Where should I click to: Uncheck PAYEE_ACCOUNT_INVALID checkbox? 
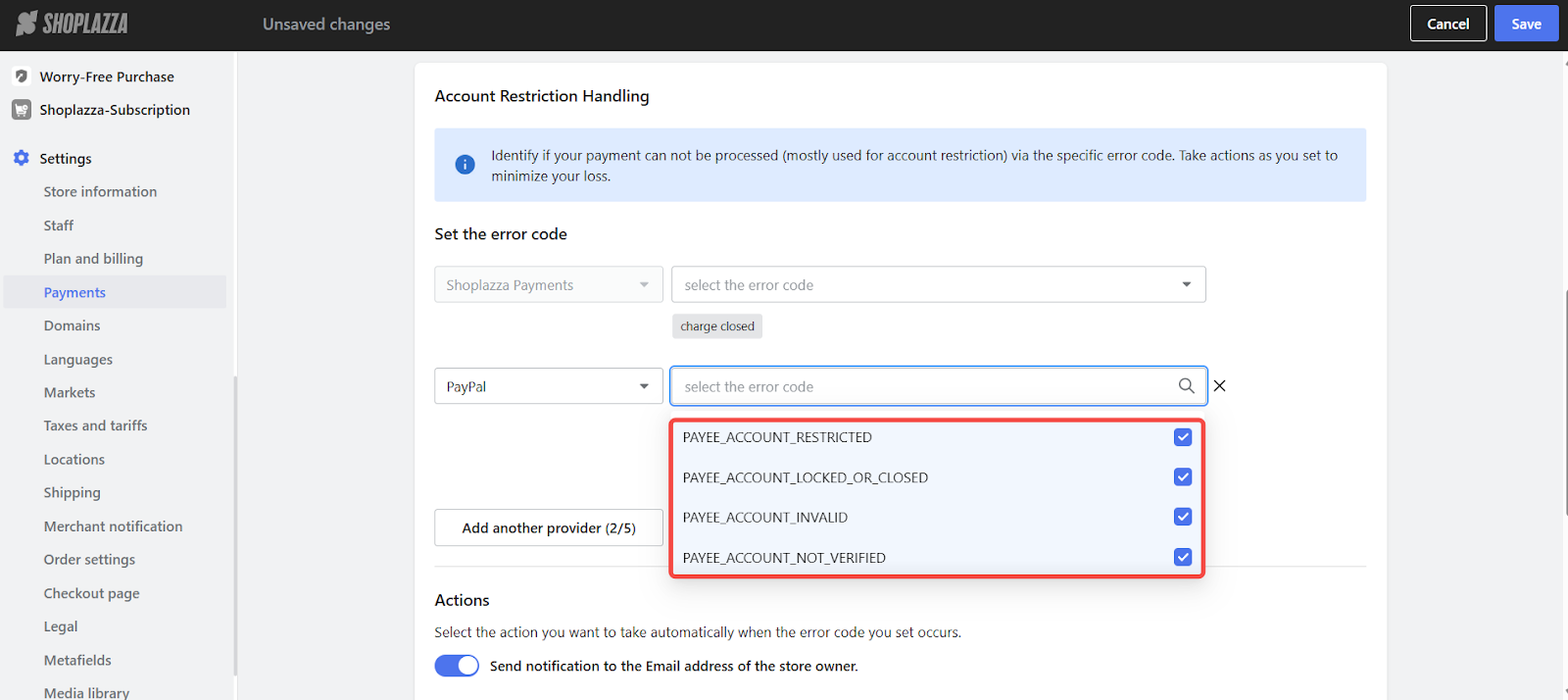click(1183, 517)
